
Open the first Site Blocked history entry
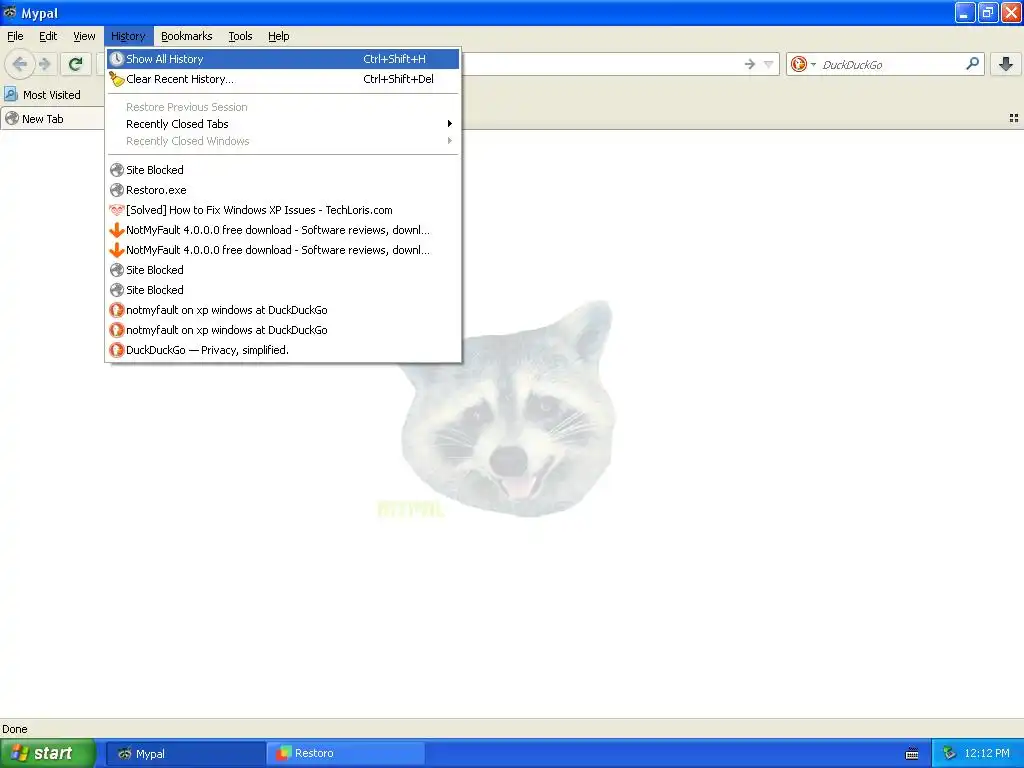point(283,170)
